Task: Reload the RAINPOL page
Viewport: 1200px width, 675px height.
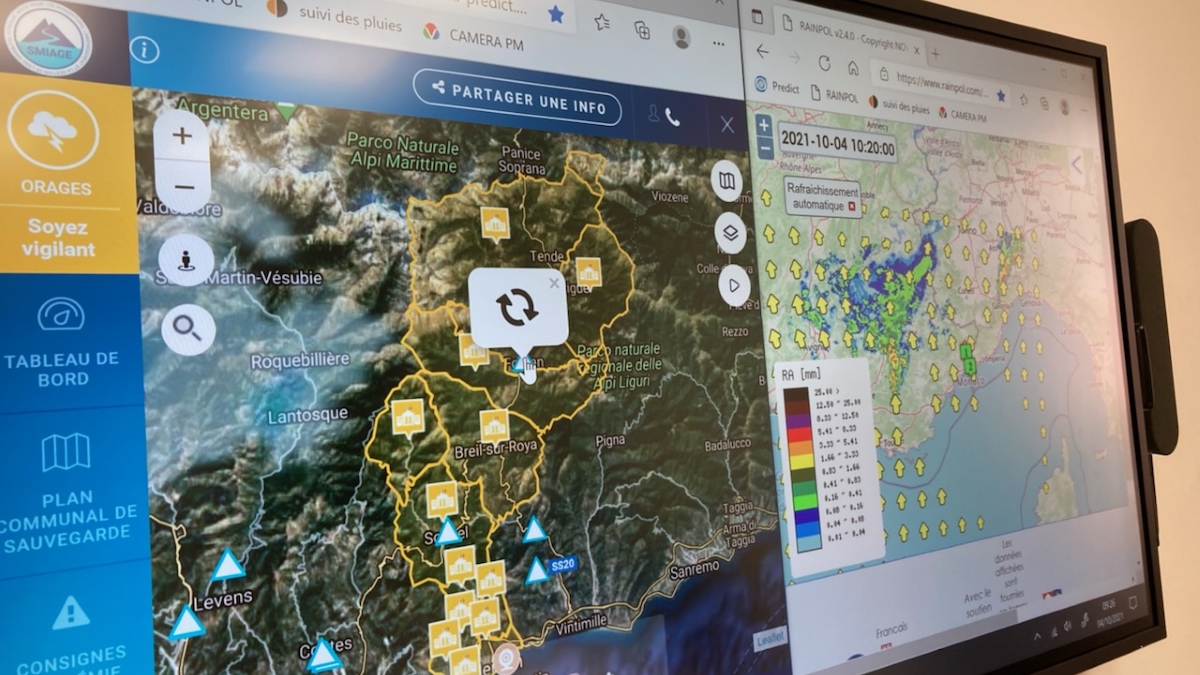Action: [x=824, y=61]
